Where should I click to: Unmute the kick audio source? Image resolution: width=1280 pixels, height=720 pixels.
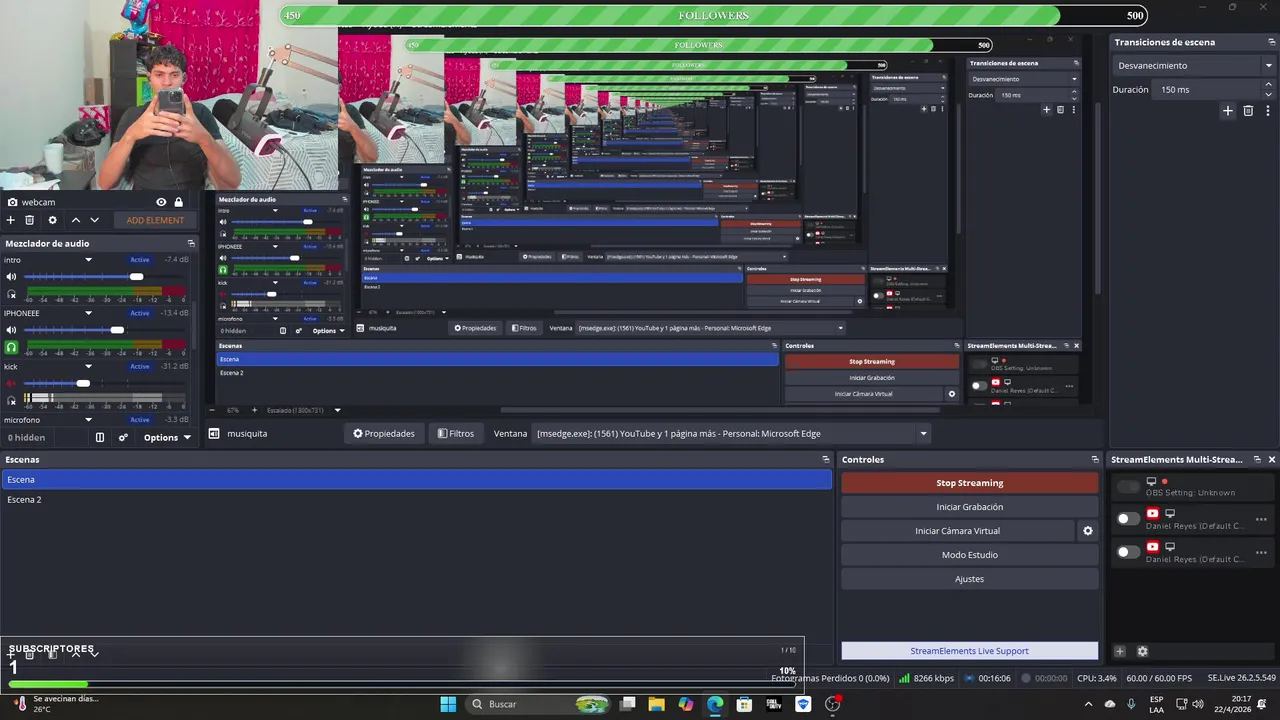tap(11, 383)
